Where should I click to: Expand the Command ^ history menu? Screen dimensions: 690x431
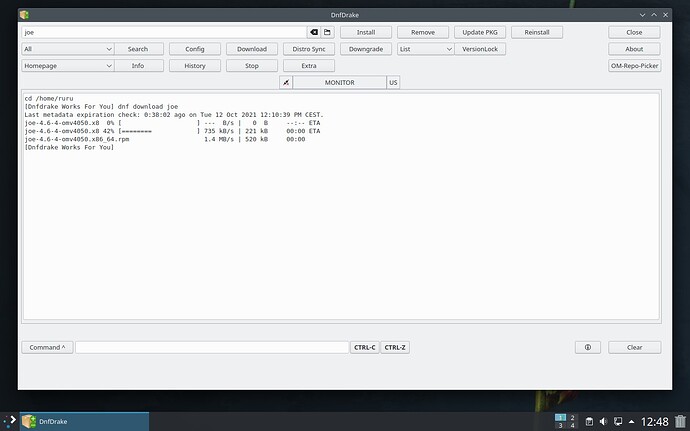pos(48,347)
